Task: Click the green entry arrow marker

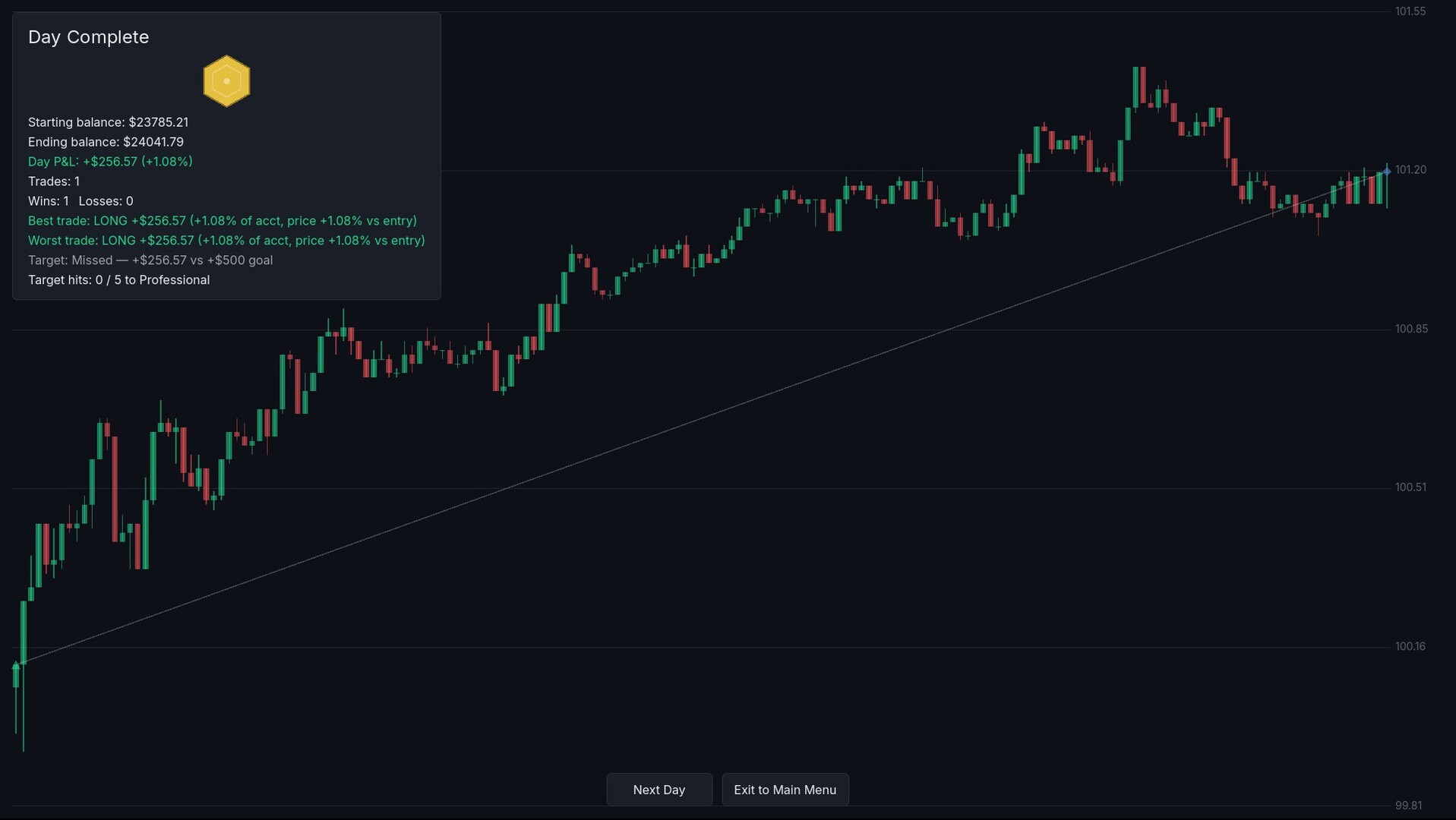Action: click(16, 666)
